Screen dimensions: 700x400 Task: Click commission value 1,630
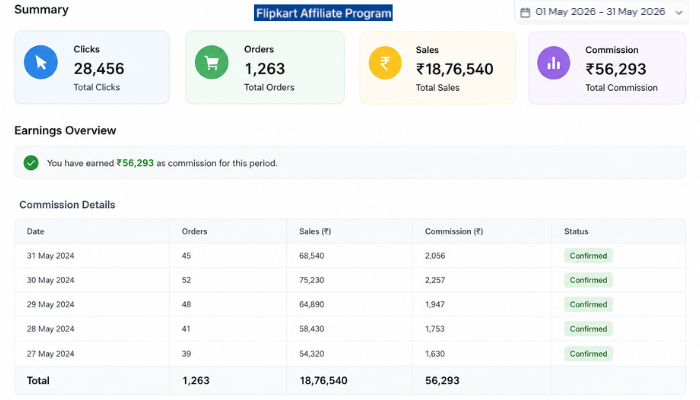click(x=435, y=354)
